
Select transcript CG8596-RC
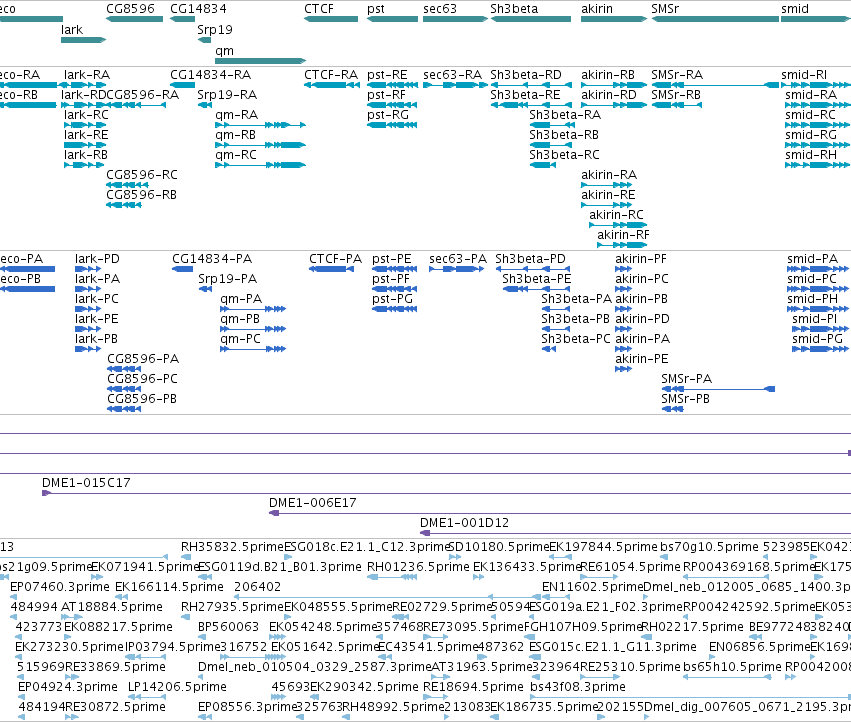coord(142,175)
